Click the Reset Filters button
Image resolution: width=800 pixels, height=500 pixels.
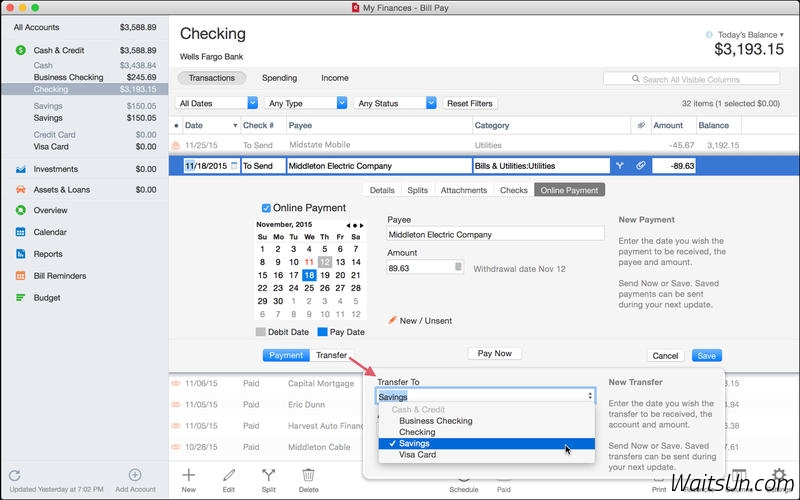click(x=470, y=103)
